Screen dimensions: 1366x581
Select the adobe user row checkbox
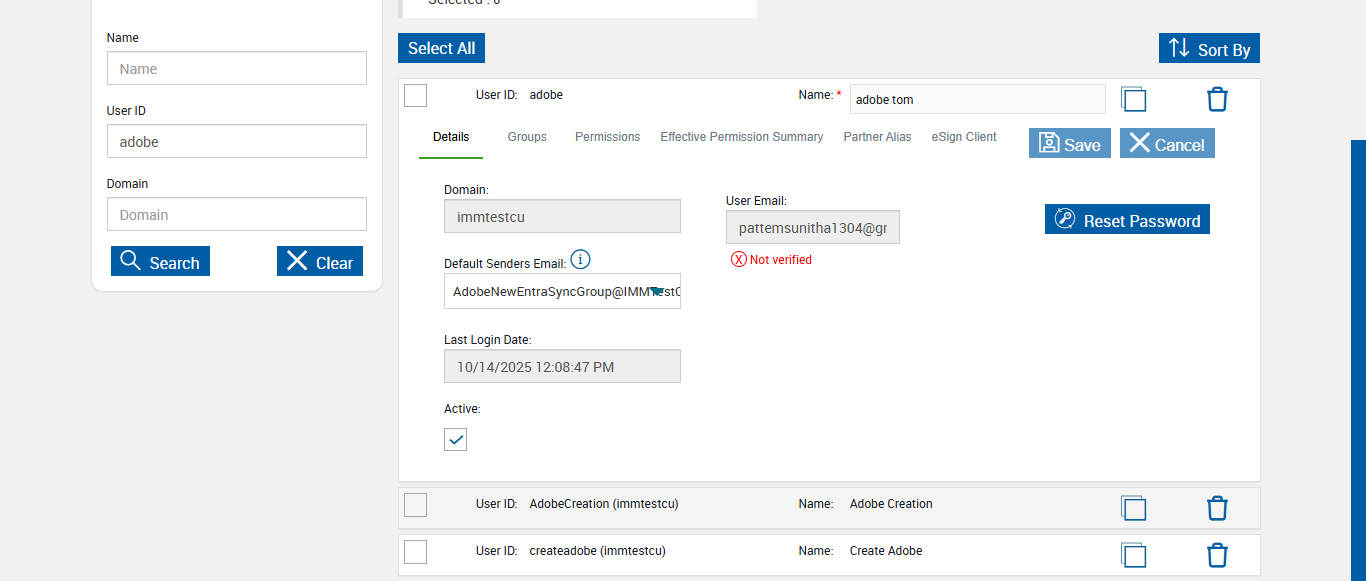click(x=415, y=95)
